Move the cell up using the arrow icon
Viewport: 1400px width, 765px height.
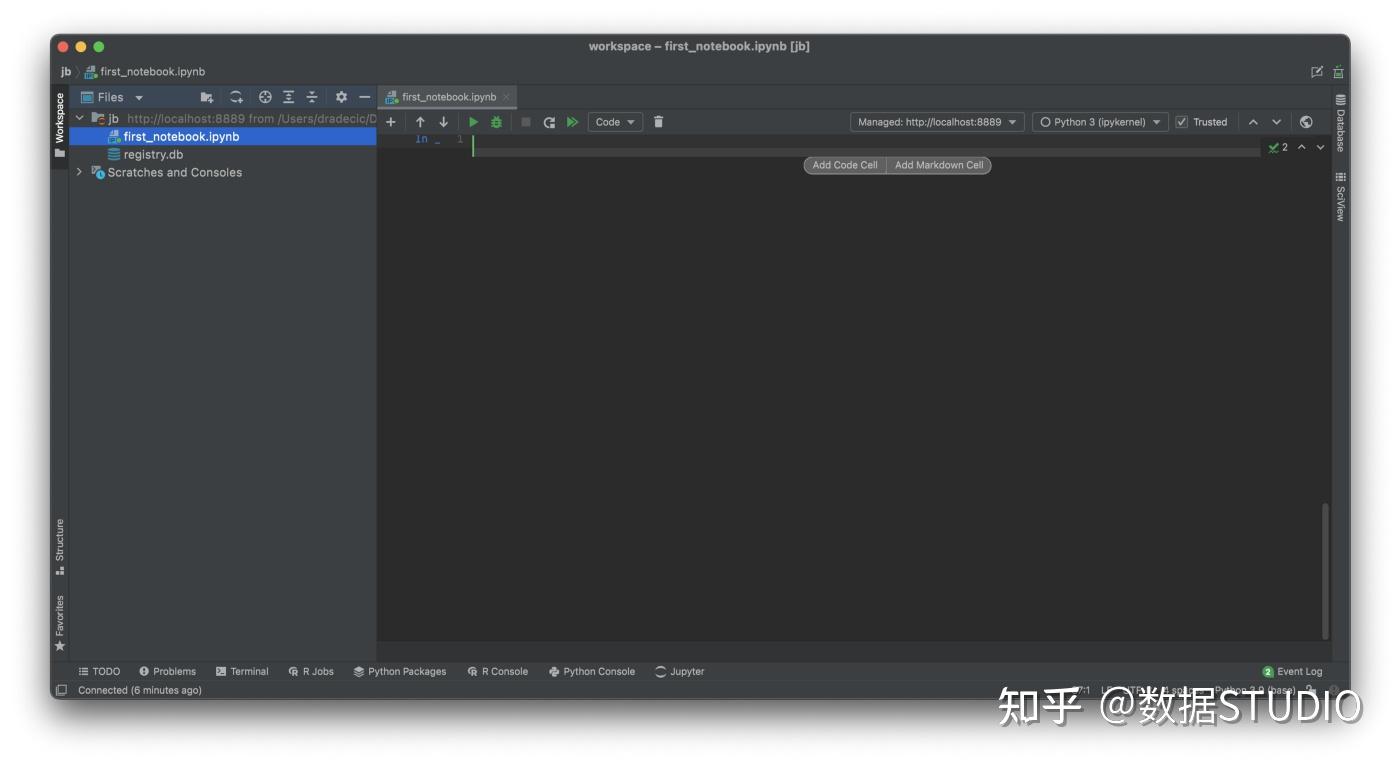click(419, 121)
